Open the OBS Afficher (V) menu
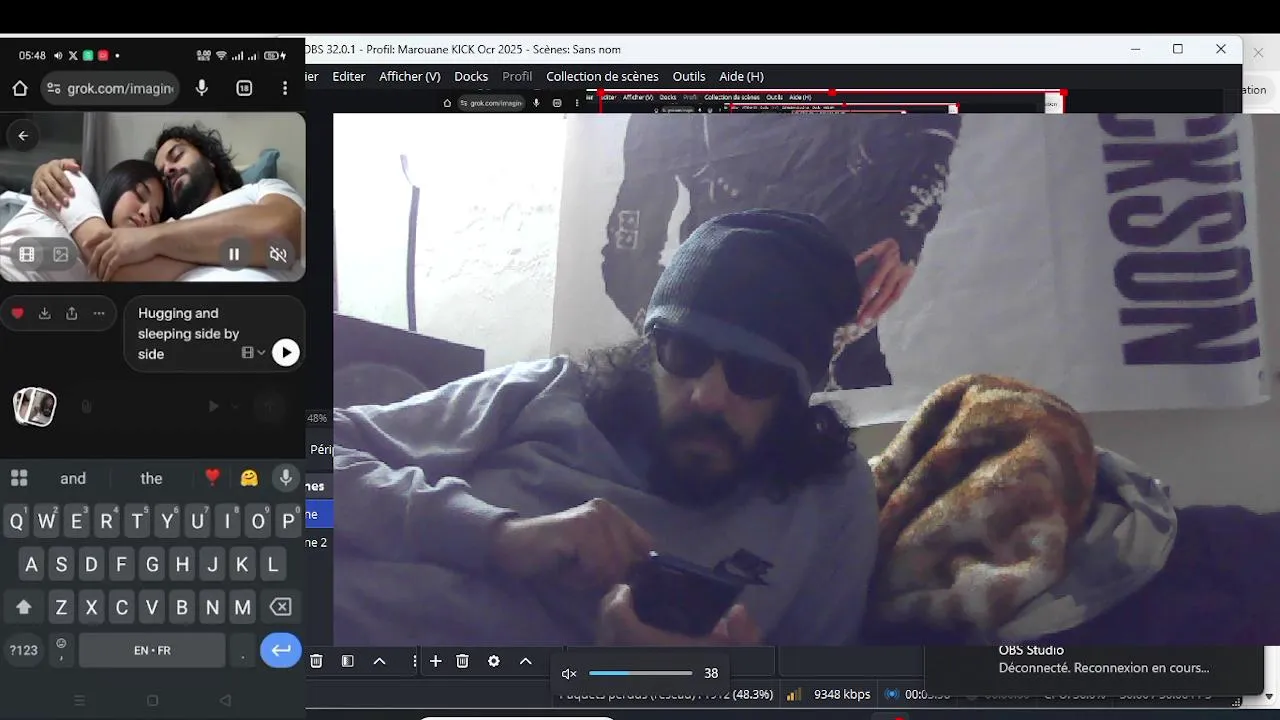1280x720 pixels. tap(410, 76)
